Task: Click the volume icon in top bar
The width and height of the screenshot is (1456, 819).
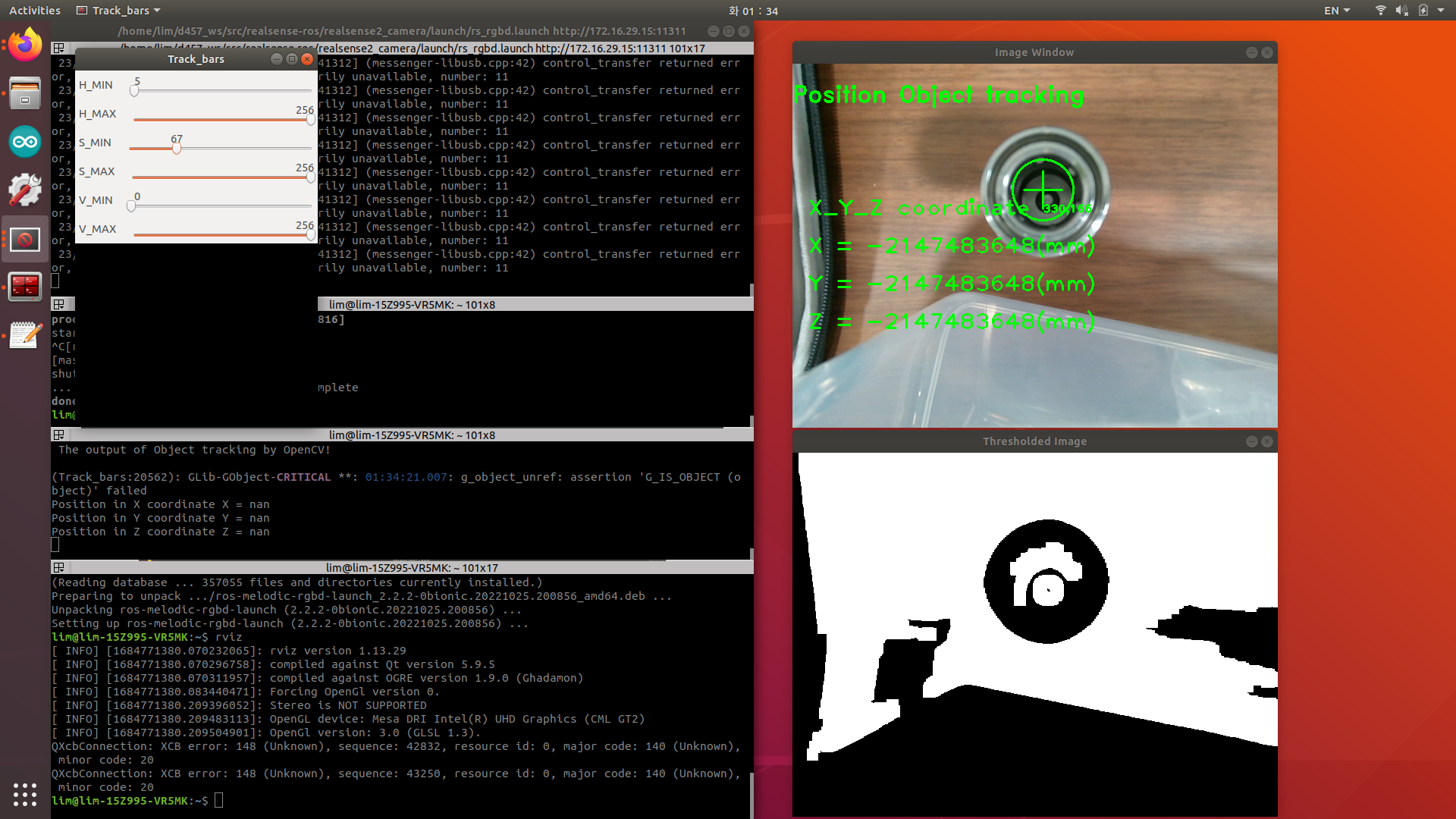Action: 1401,11
